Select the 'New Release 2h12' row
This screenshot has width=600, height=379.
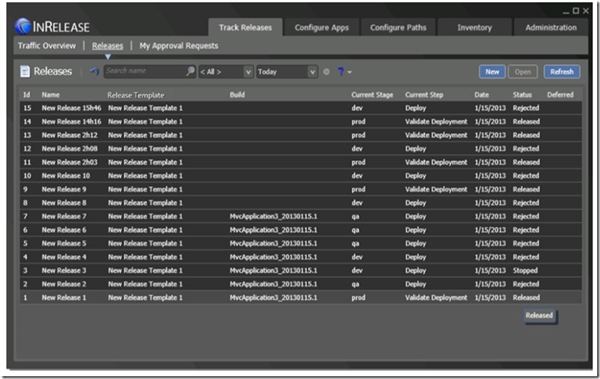pyautogui.click(x=301, y=135)
